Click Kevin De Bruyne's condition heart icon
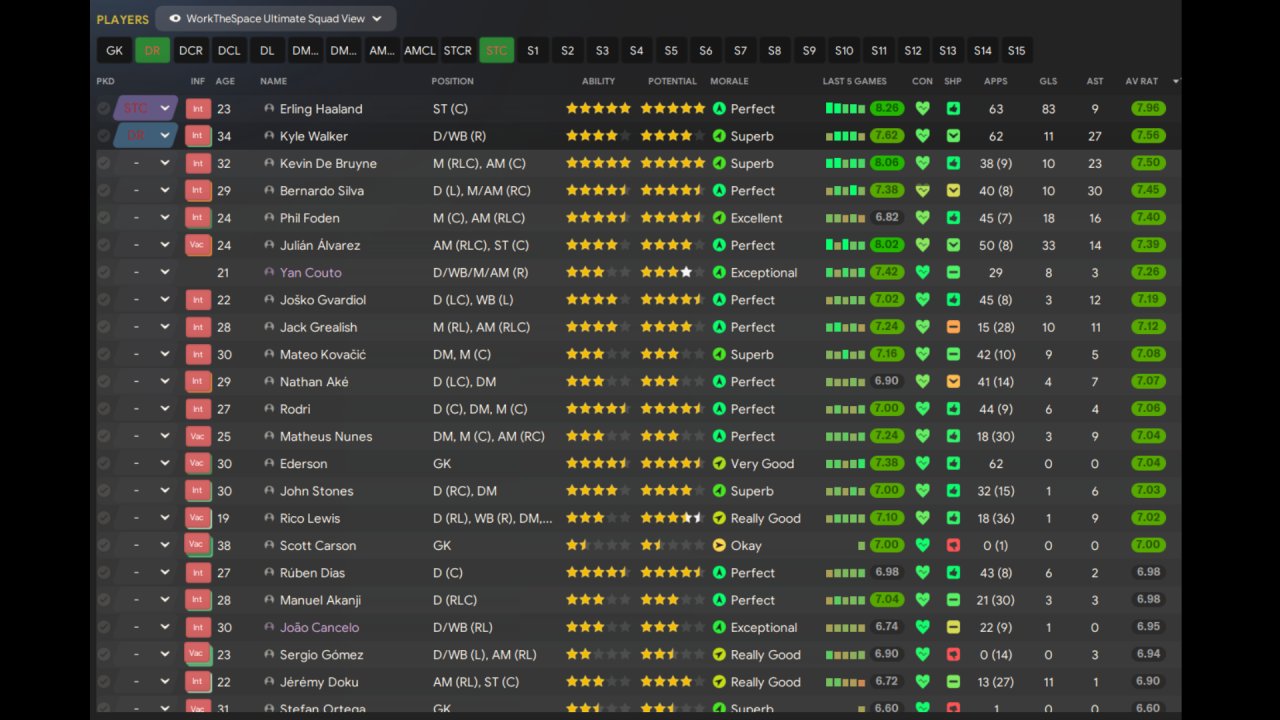This screenshot has height=720, width=1280. 922,164
